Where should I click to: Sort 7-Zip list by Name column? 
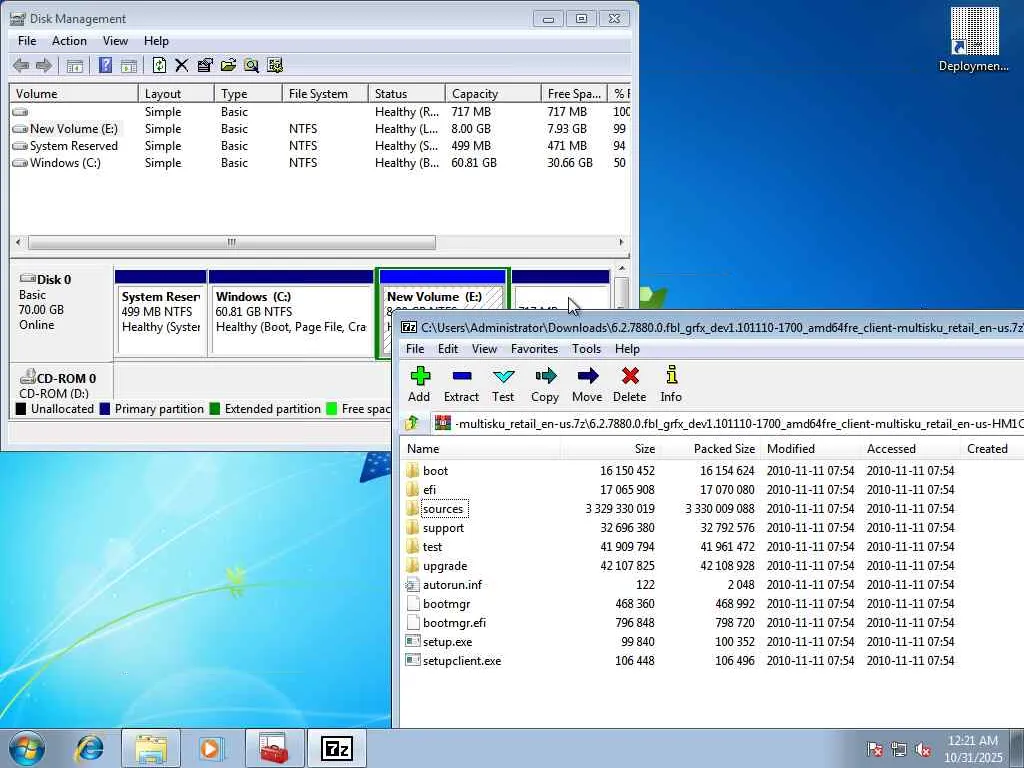click(x=481, y=449)
